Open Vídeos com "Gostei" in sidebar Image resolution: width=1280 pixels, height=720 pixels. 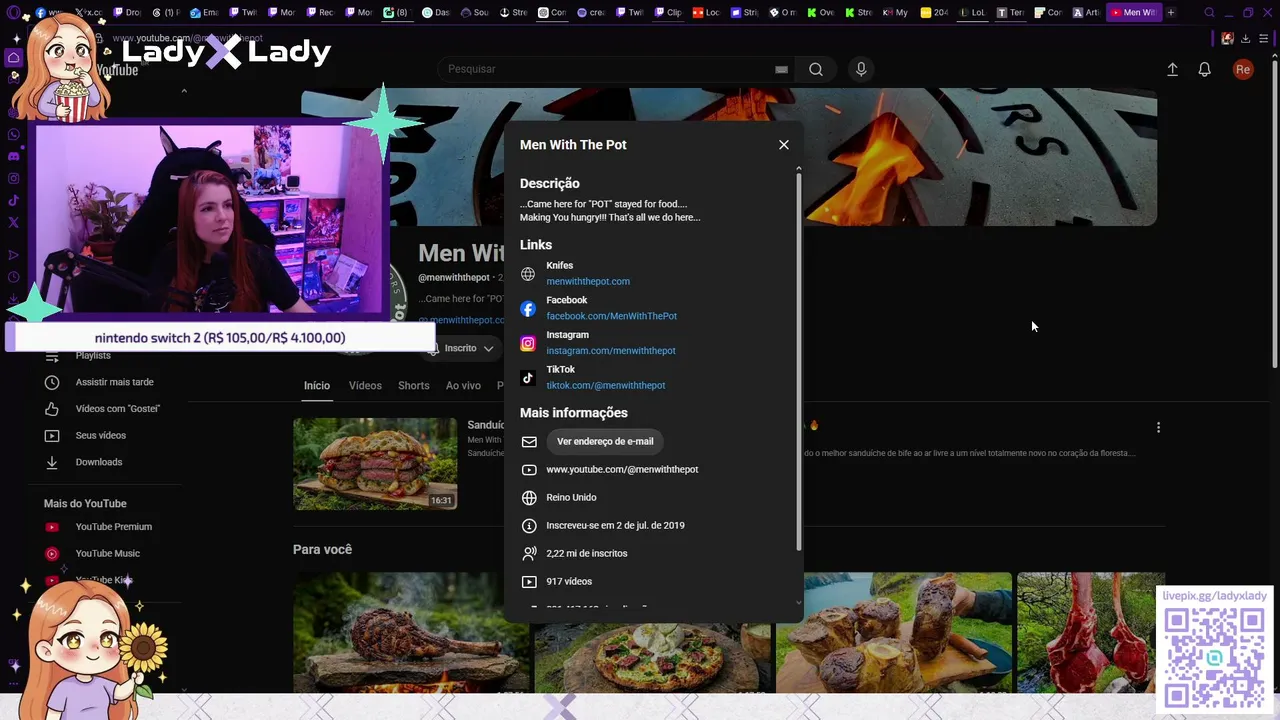pyautogui.click(x=117, y=409)
